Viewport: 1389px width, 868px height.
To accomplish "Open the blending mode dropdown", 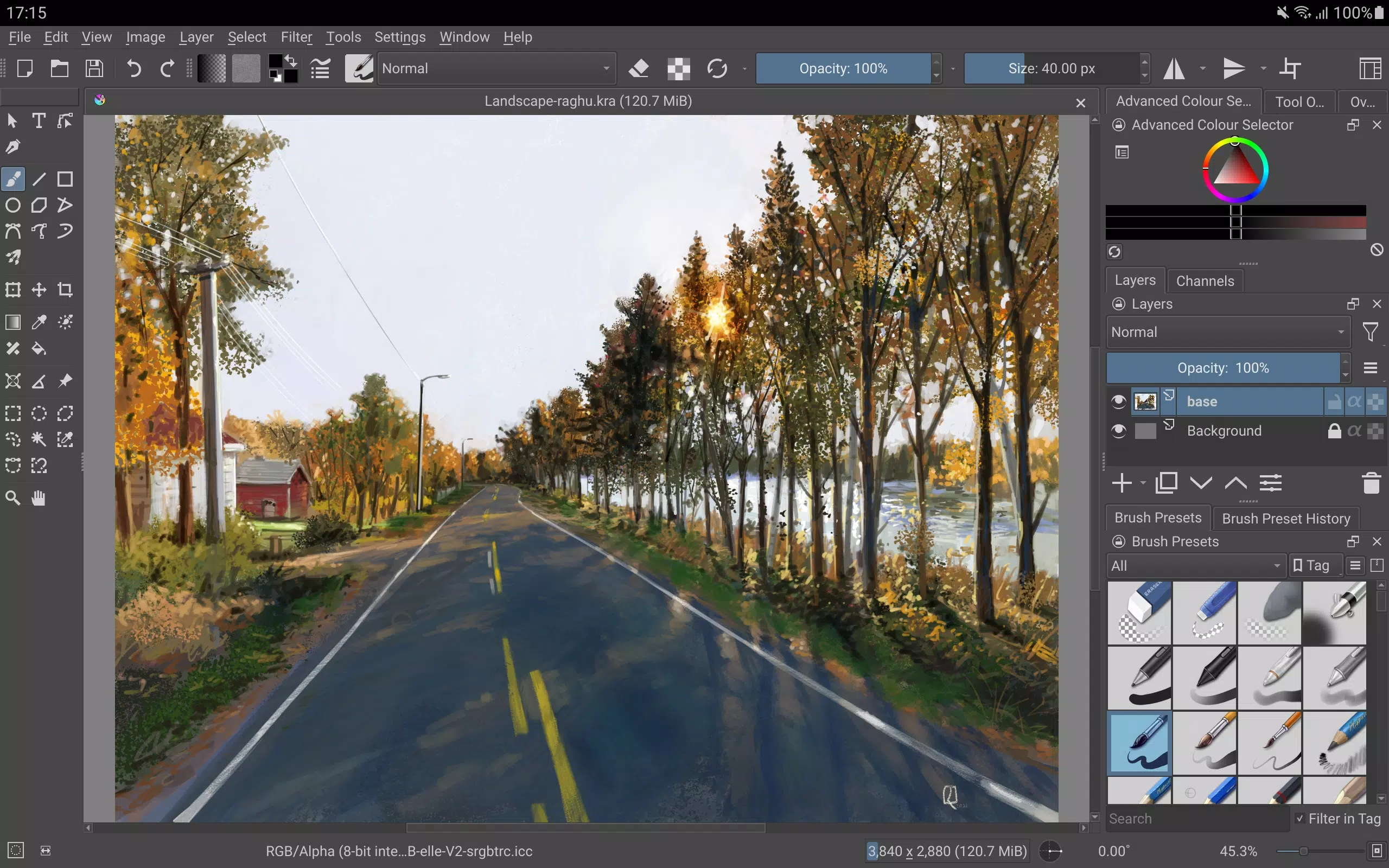I will [497, 67].
